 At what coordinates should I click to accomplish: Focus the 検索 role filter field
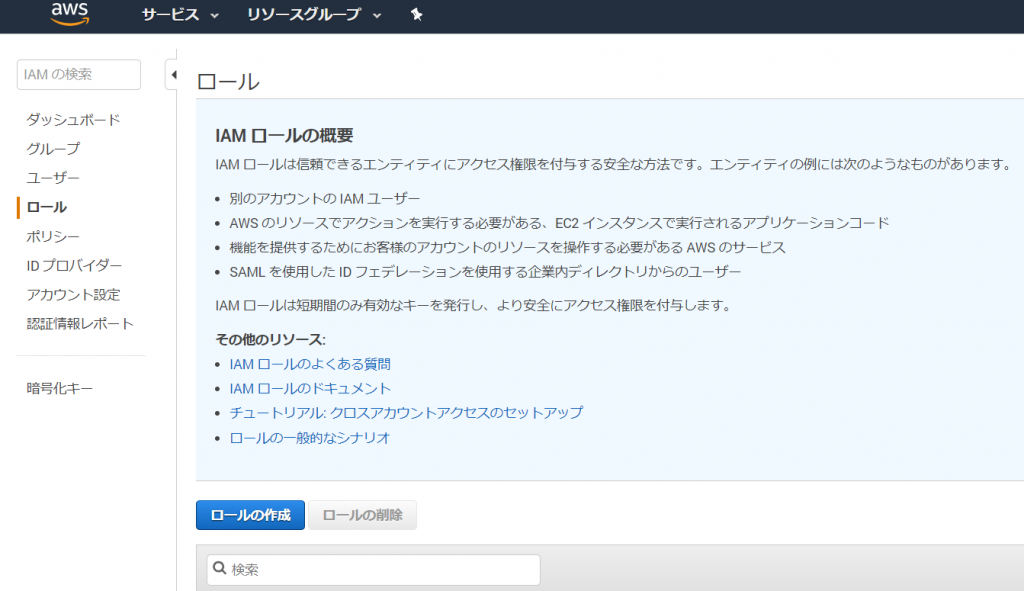click(x=374, y=569)
